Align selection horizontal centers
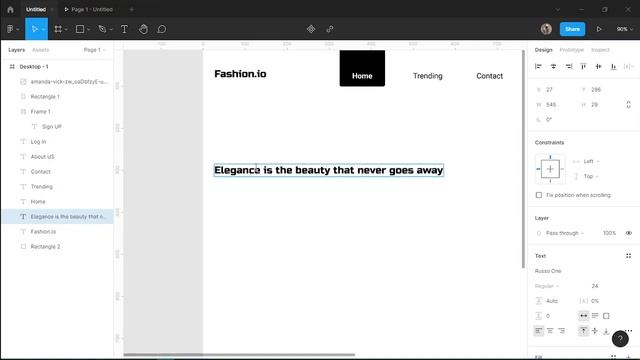This screenshot has width=640, height=360. coord(553,67)
